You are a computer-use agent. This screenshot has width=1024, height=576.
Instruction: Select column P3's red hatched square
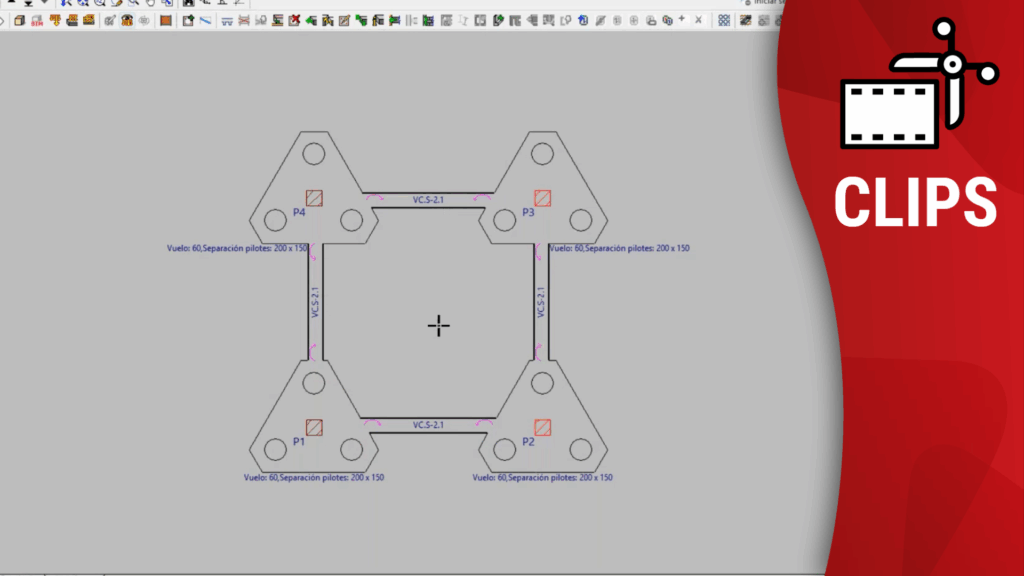(543, 197)
